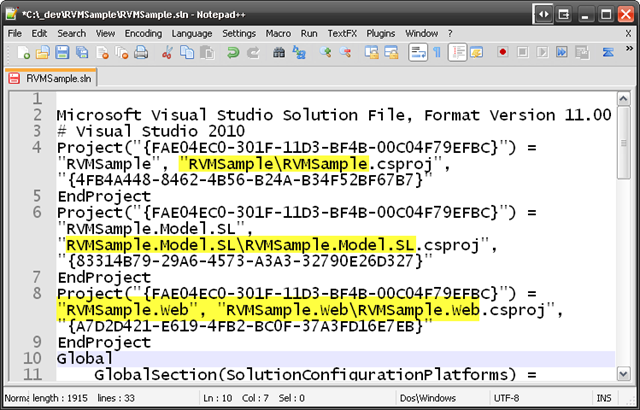Click line 10 containing the text Global
The height and width of the screenshot is (410, 640).
(71, 358)
